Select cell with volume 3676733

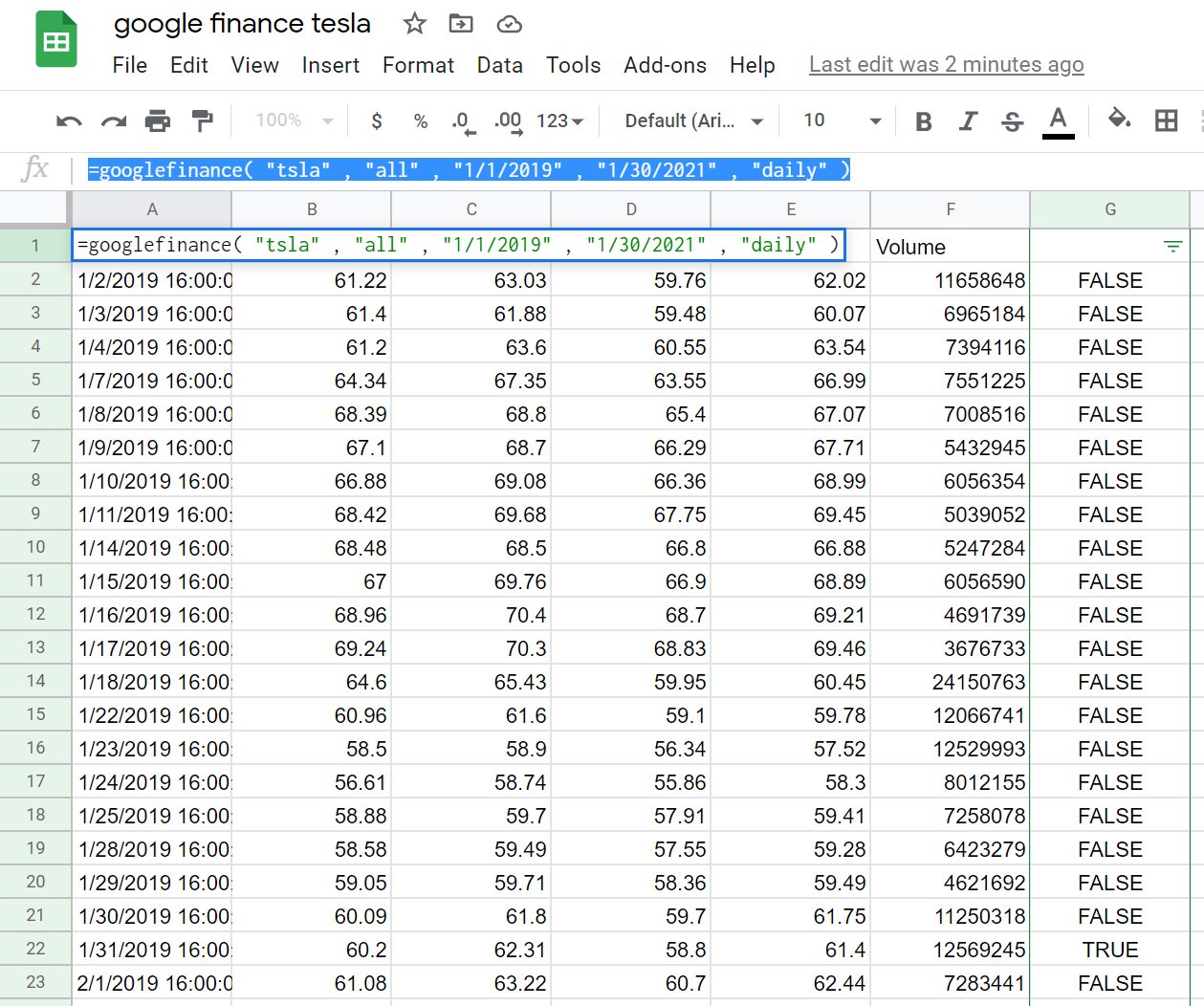click(951, 648)
